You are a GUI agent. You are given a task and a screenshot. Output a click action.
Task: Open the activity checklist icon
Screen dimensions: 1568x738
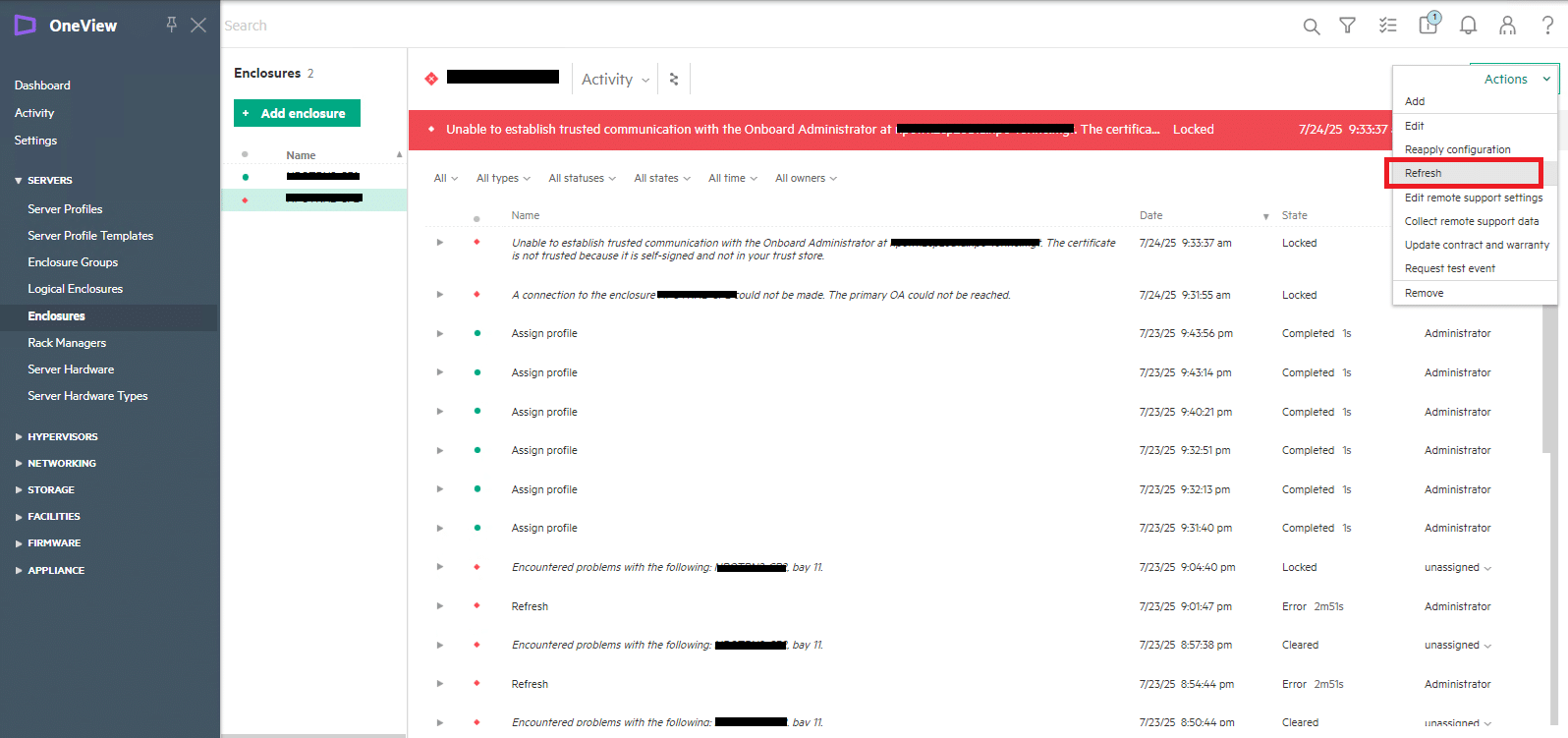coord(1387,26)
